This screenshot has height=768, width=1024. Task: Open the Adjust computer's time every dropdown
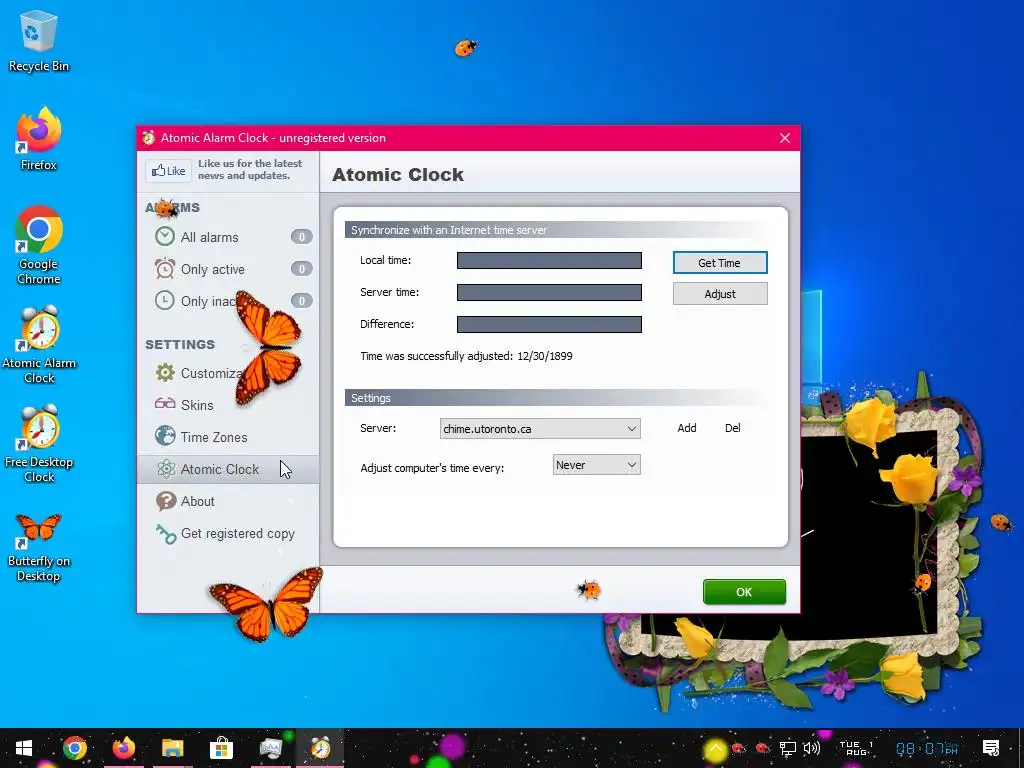[x=596, y=465]
